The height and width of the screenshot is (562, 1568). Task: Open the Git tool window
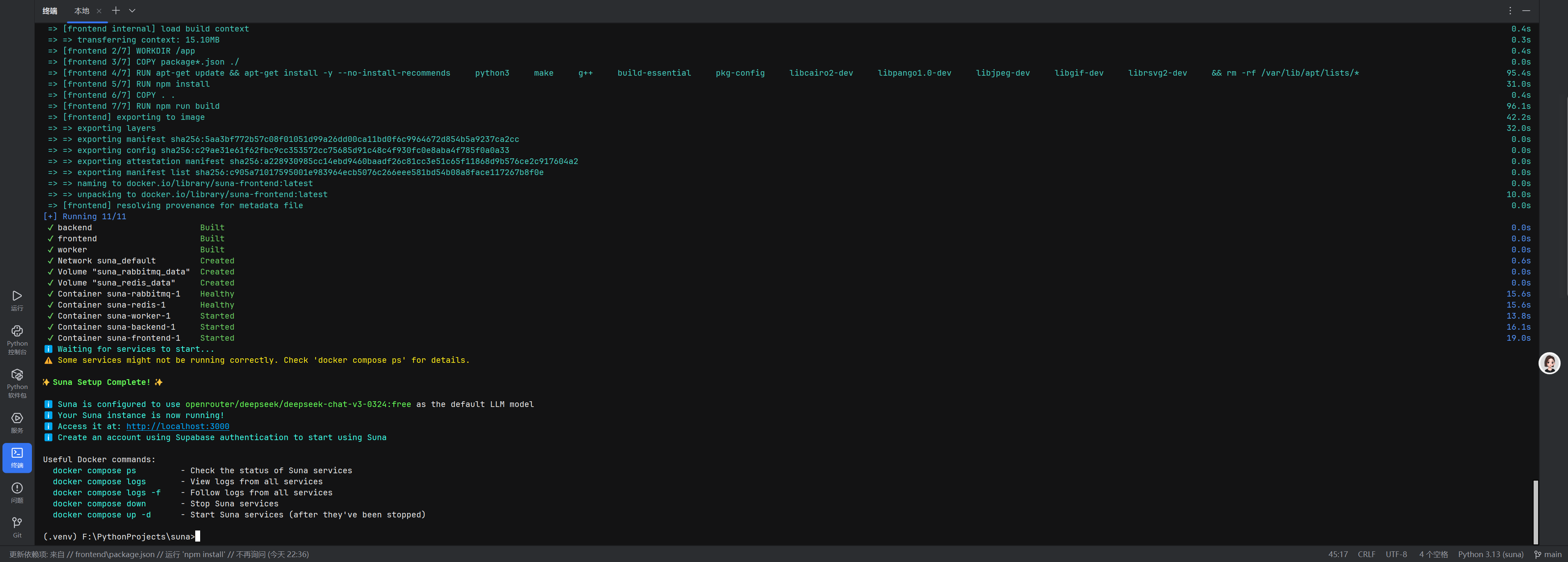pyautogui.click(x=17, y=527)
